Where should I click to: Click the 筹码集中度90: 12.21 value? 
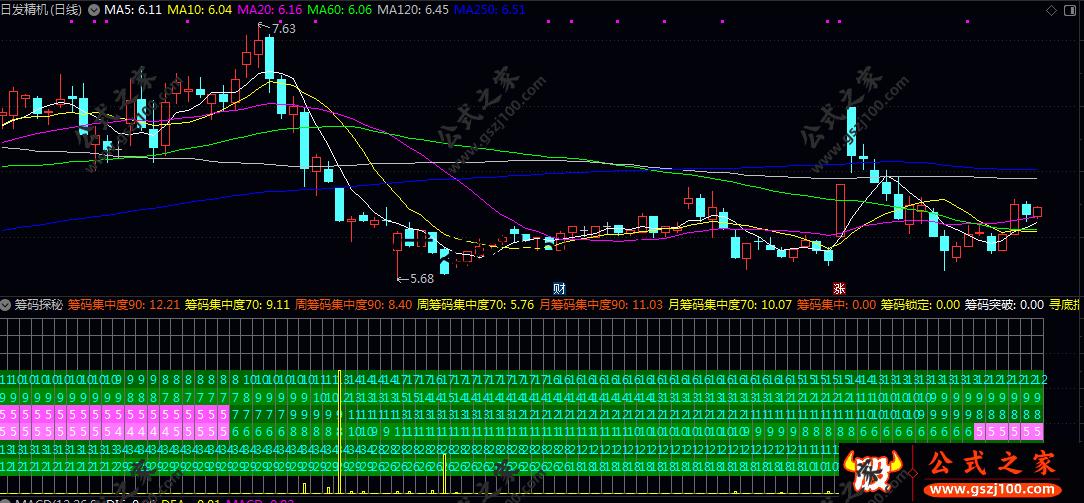[x=124, y=304]
